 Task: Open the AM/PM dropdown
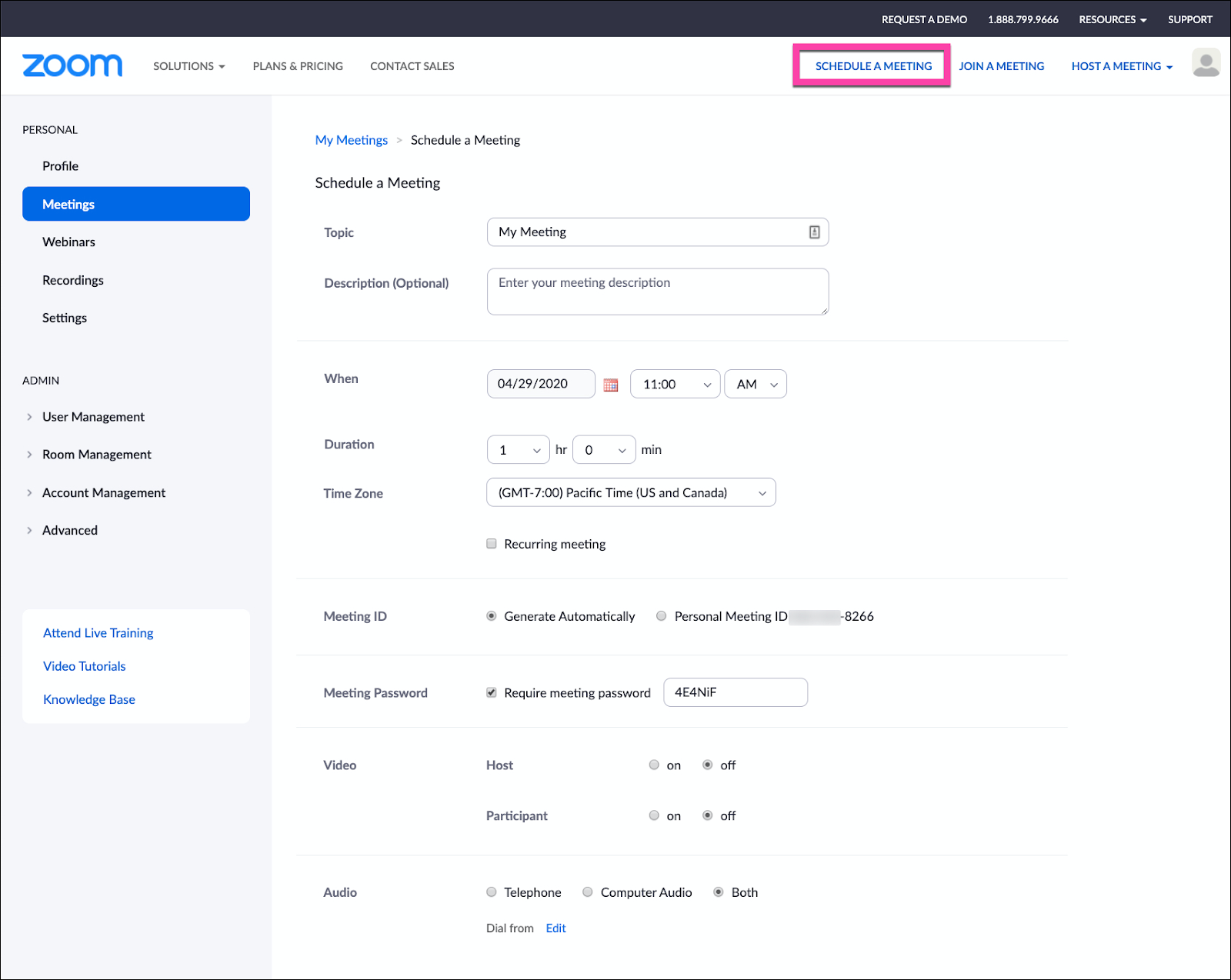click(756, 384)
